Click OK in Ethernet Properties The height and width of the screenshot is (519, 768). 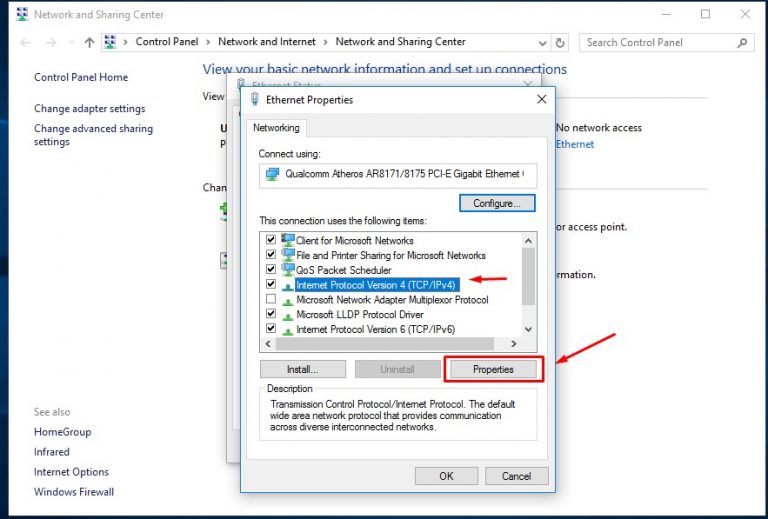pos(446,476)
